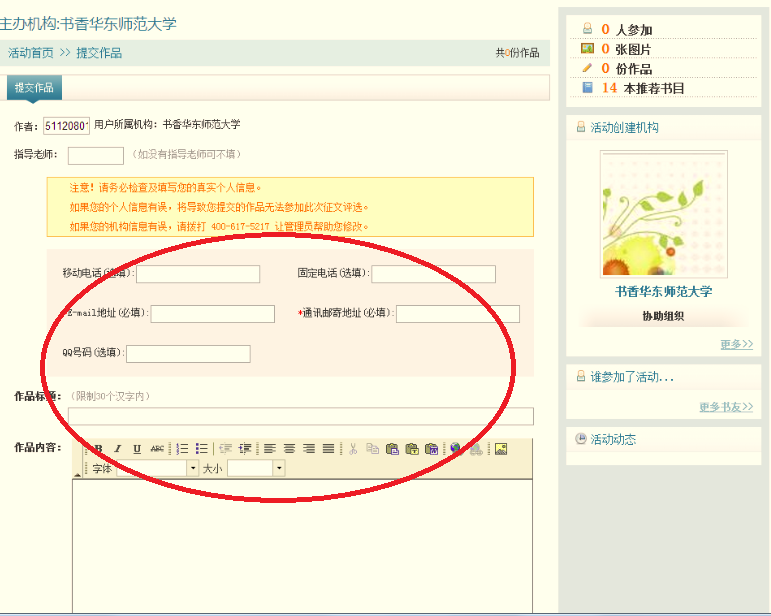
Task: Click the E-mail地址 input field
Action: pyautogui.click(x=212, y=314)
